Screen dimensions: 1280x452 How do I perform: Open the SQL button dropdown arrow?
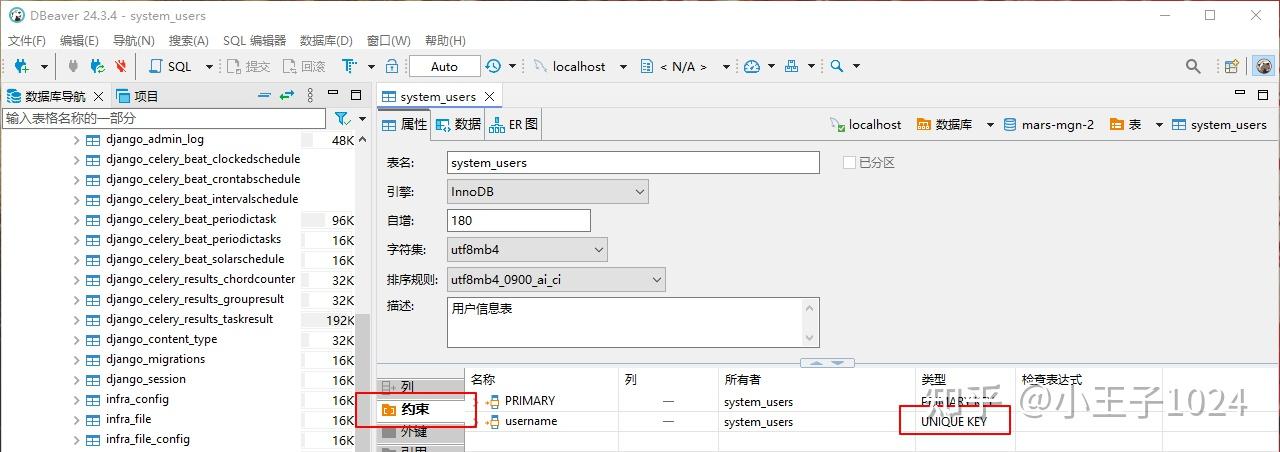click(x=209, y=66)
